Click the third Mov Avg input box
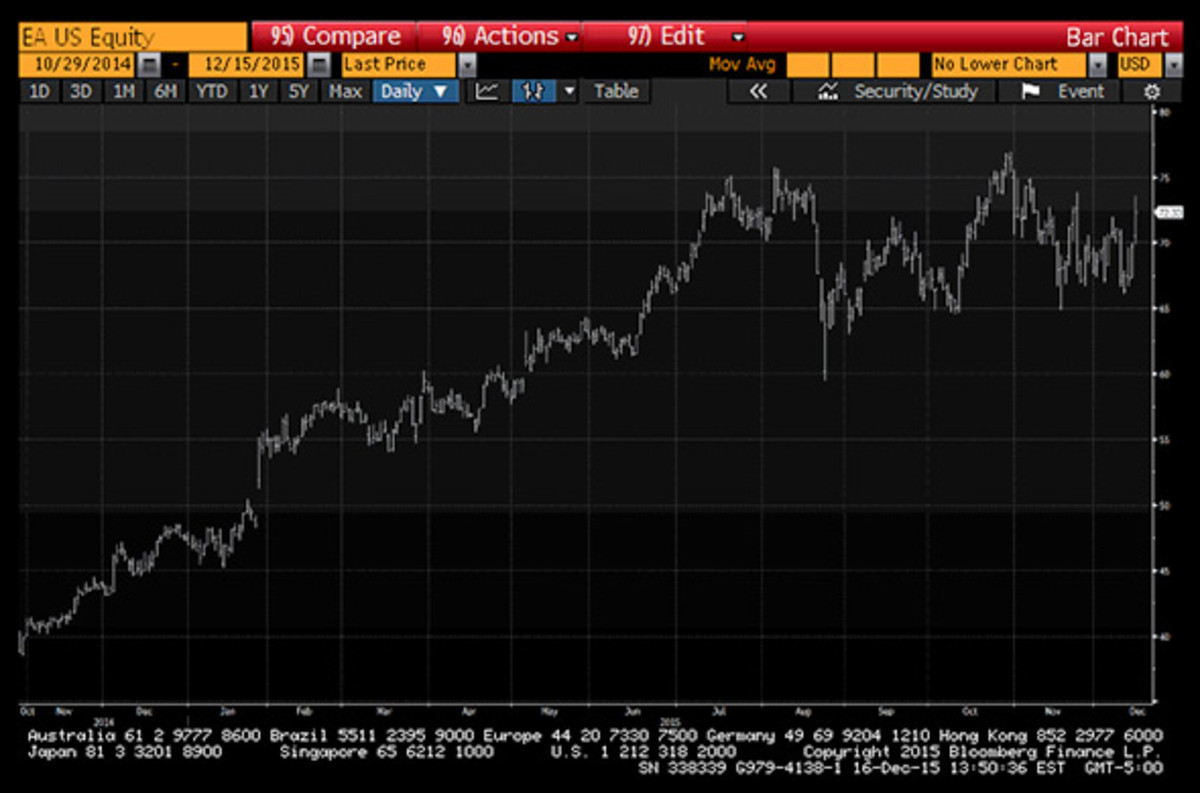Viewport: 1200px width, 793px height. click(x=898, y=65)
